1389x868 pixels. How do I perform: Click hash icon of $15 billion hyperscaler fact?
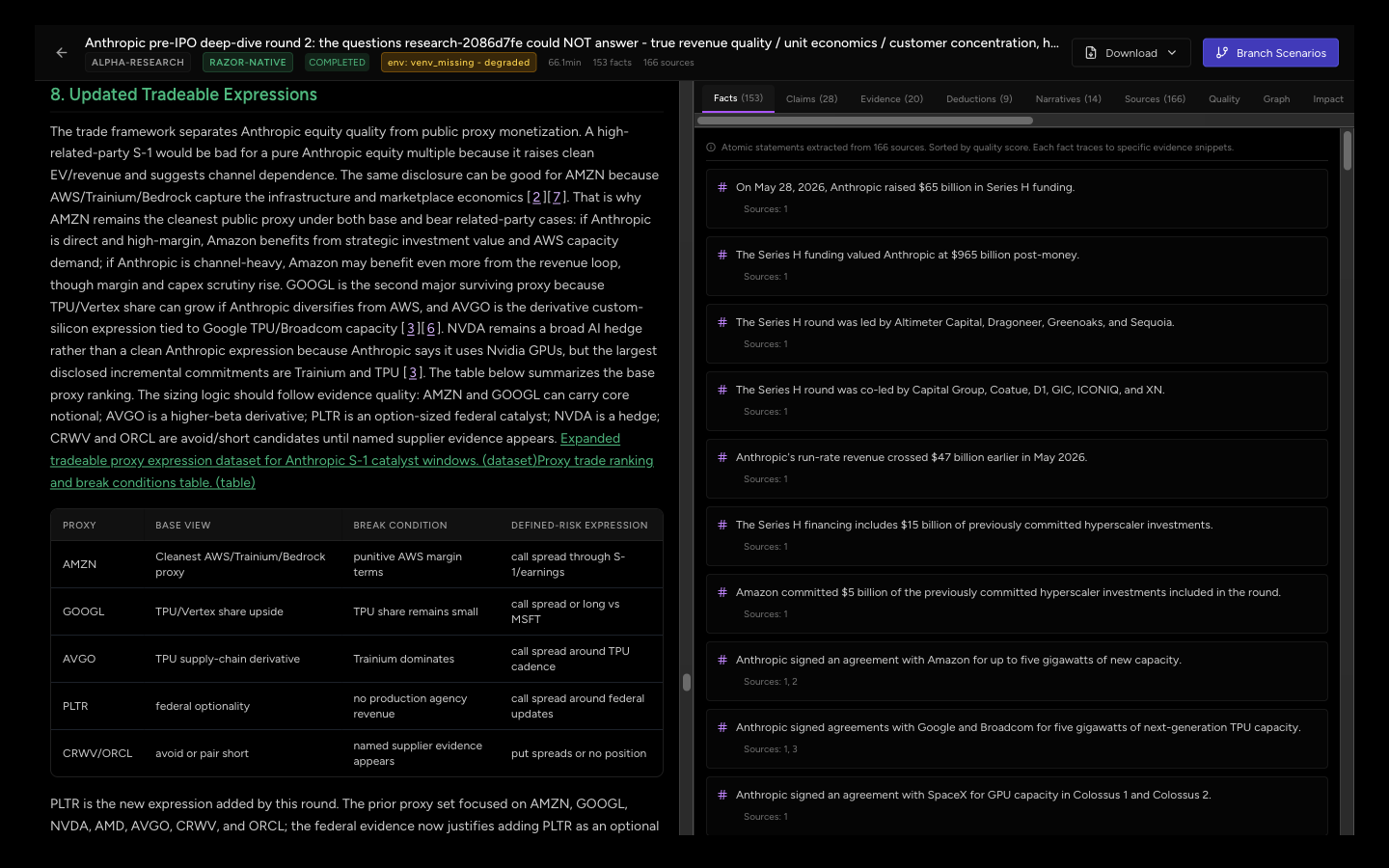[722, 525]
